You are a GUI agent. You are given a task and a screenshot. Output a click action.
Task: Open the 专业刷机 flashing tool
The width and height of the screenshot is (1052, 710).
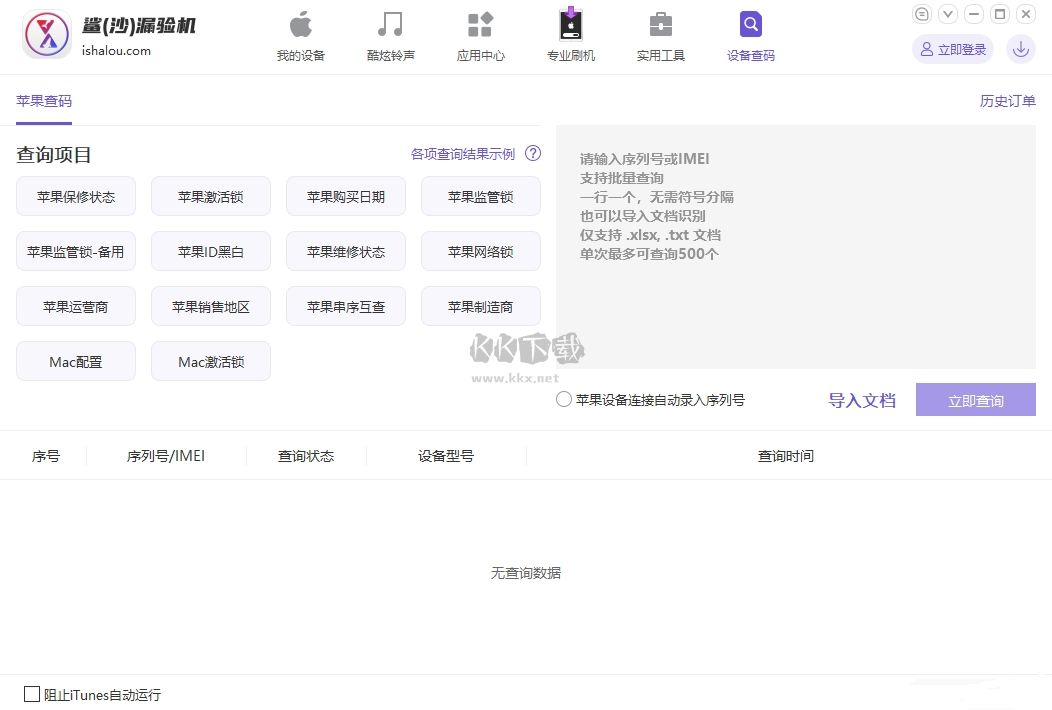click(x=570, y=35)
